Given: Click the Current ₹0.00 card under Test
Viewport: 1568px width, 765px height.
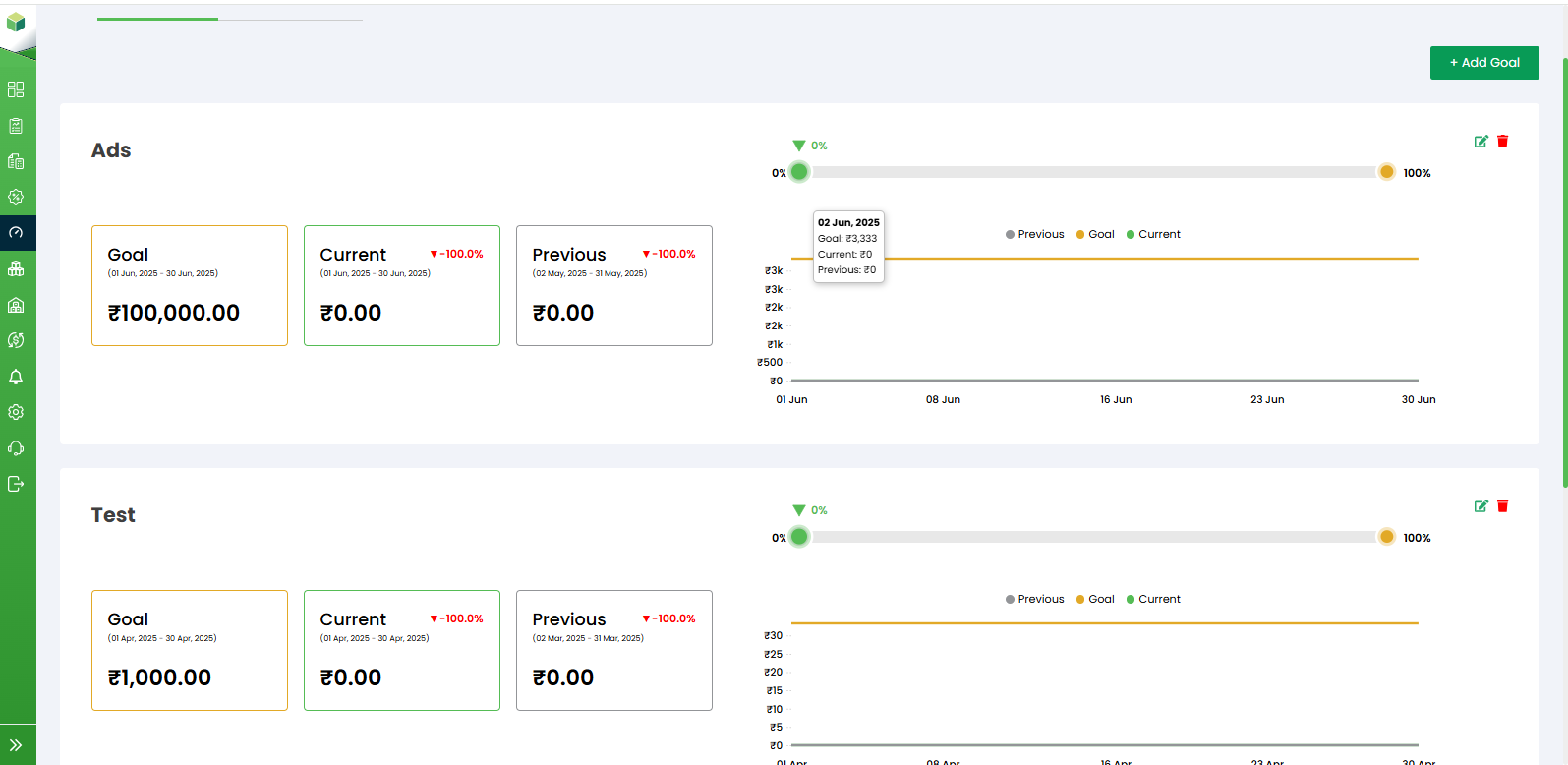Looking at the screenshot, I should point(401,650).
